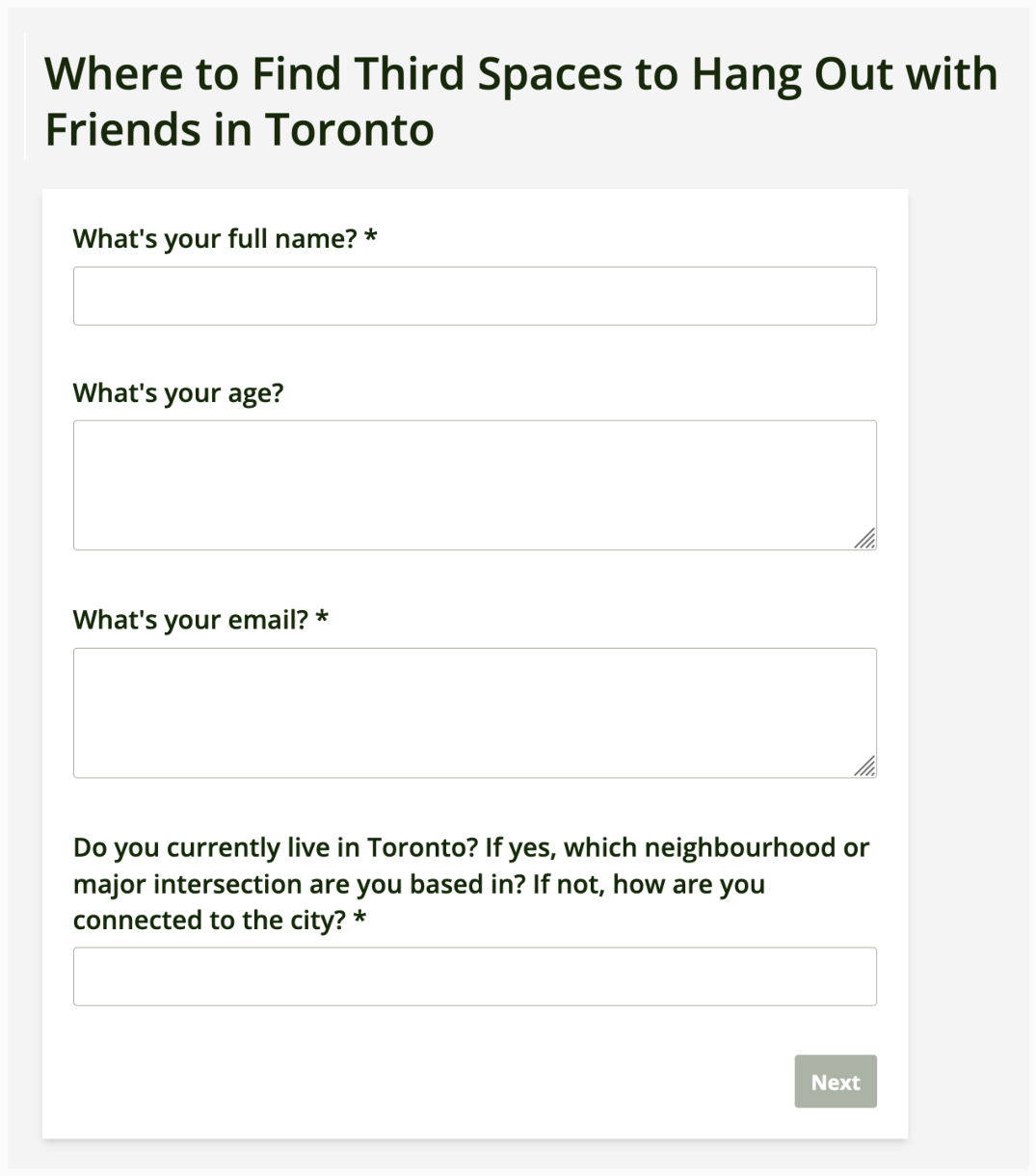Click the email text area resize handle
Viewport: 1036px width, 1176px height.
pos(865,766)
